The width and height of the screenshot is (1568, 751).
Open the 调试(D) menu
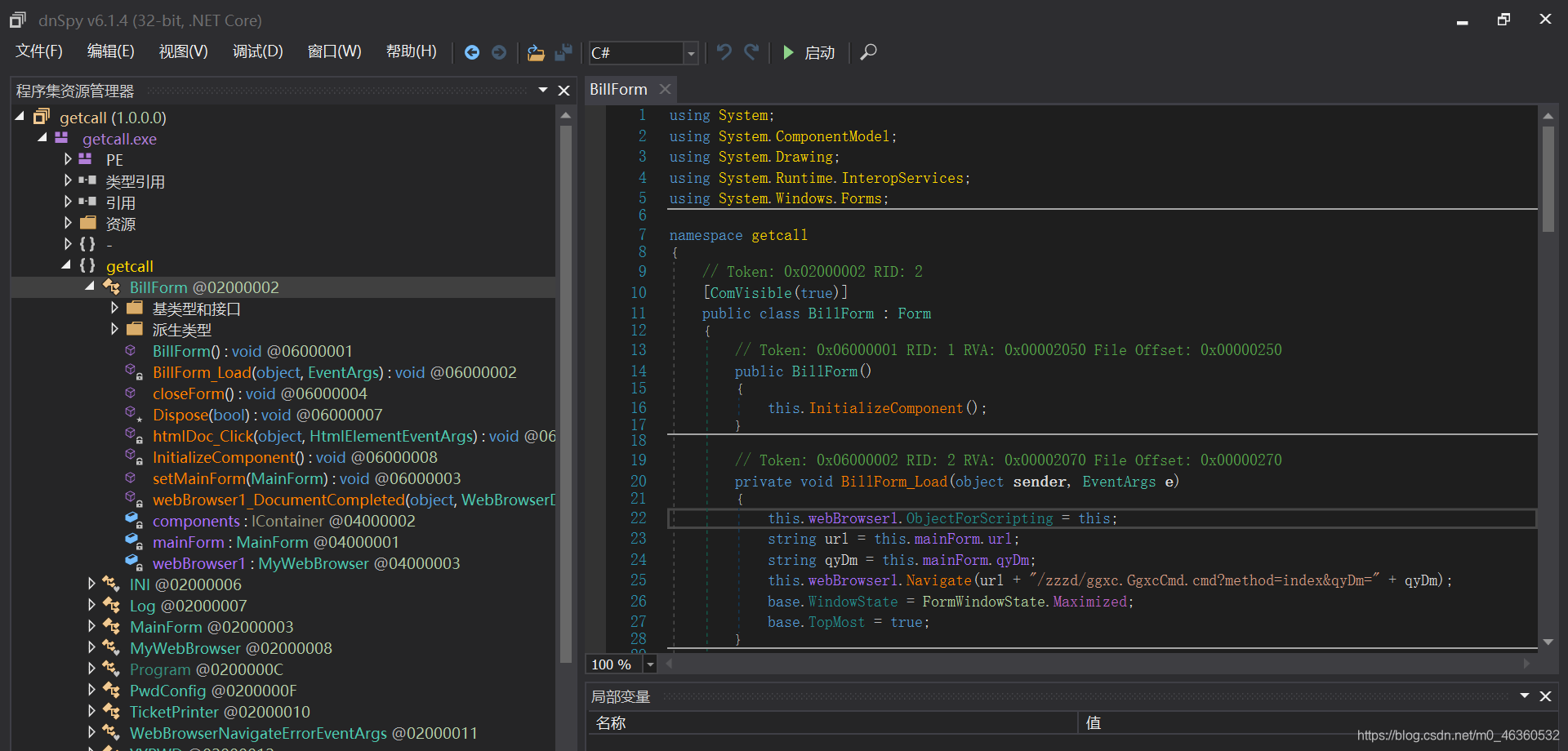[x=258, y=52]
